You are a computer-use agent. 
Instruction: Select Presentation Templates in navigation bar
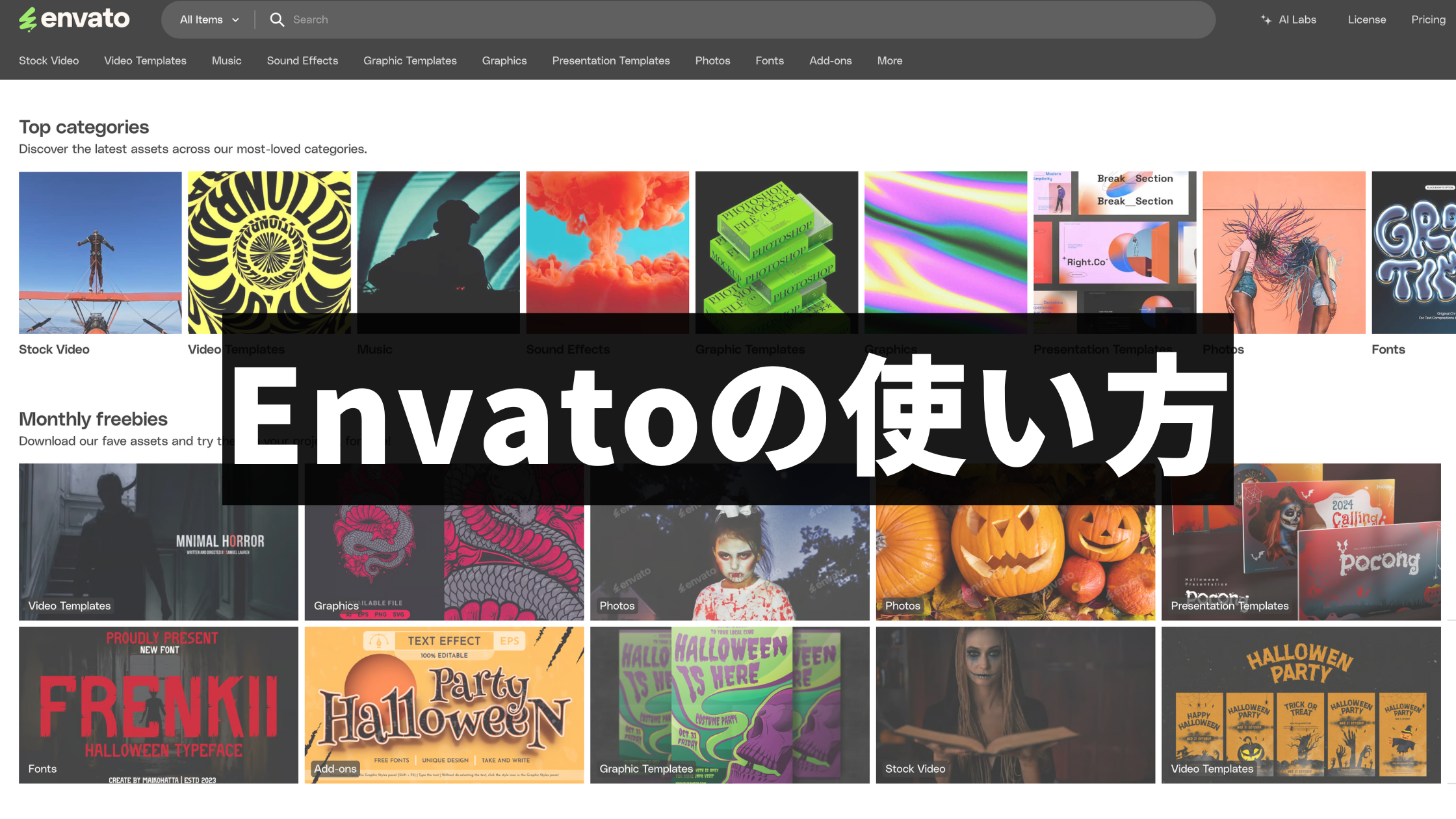(x=611, y=60)
